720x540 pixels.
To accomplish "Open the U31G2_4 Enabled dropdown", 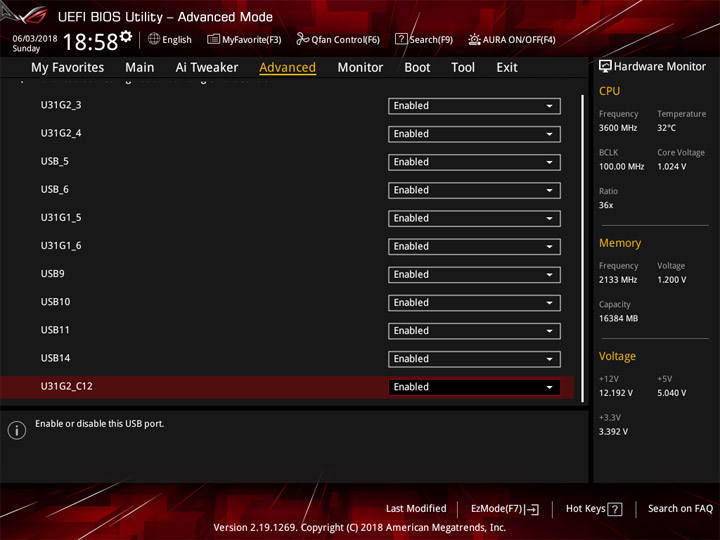I will (474, 134).
